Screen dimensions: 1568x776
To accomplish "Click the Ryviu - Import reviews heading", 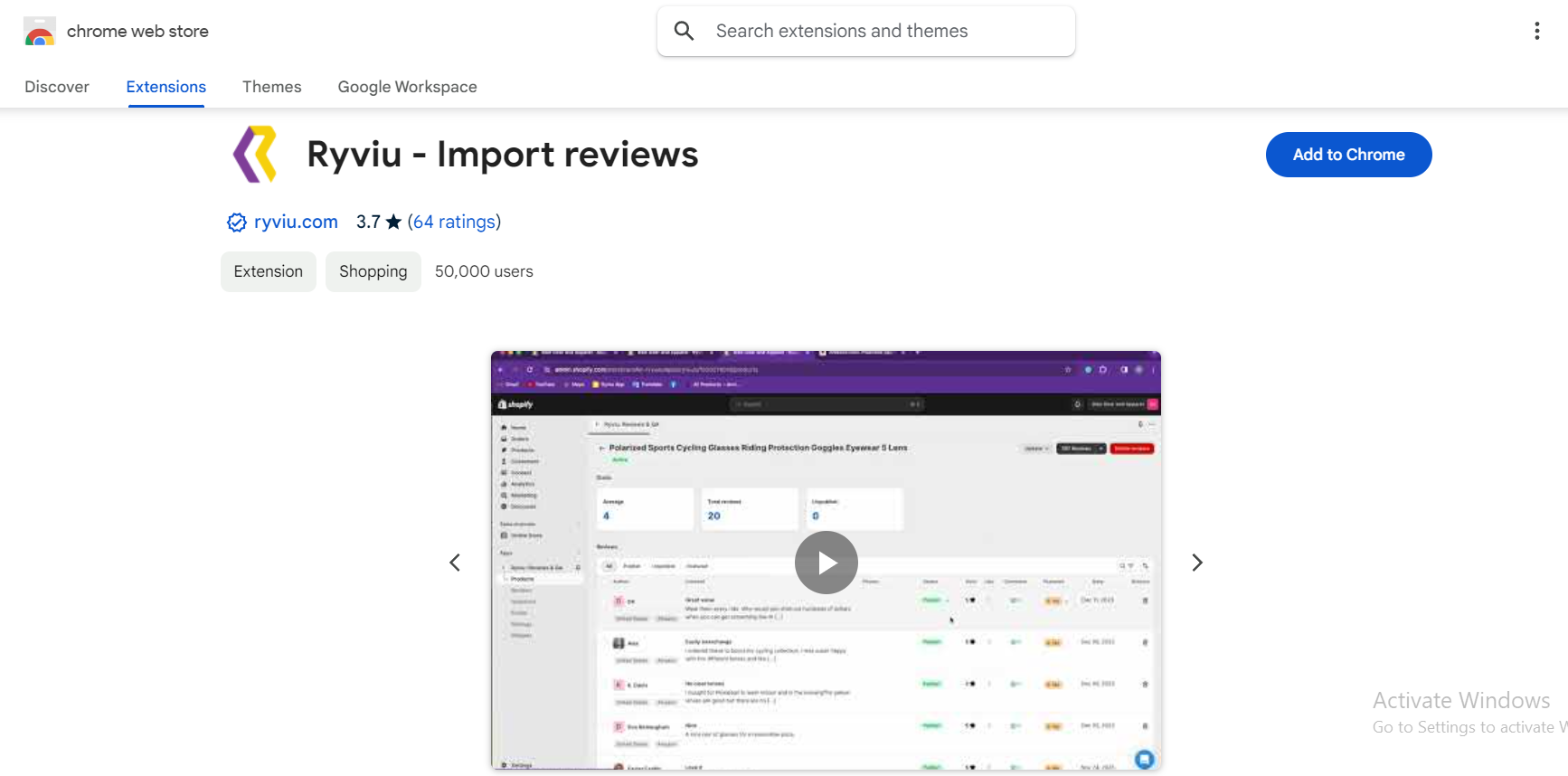I will click(x=503, y=155).
